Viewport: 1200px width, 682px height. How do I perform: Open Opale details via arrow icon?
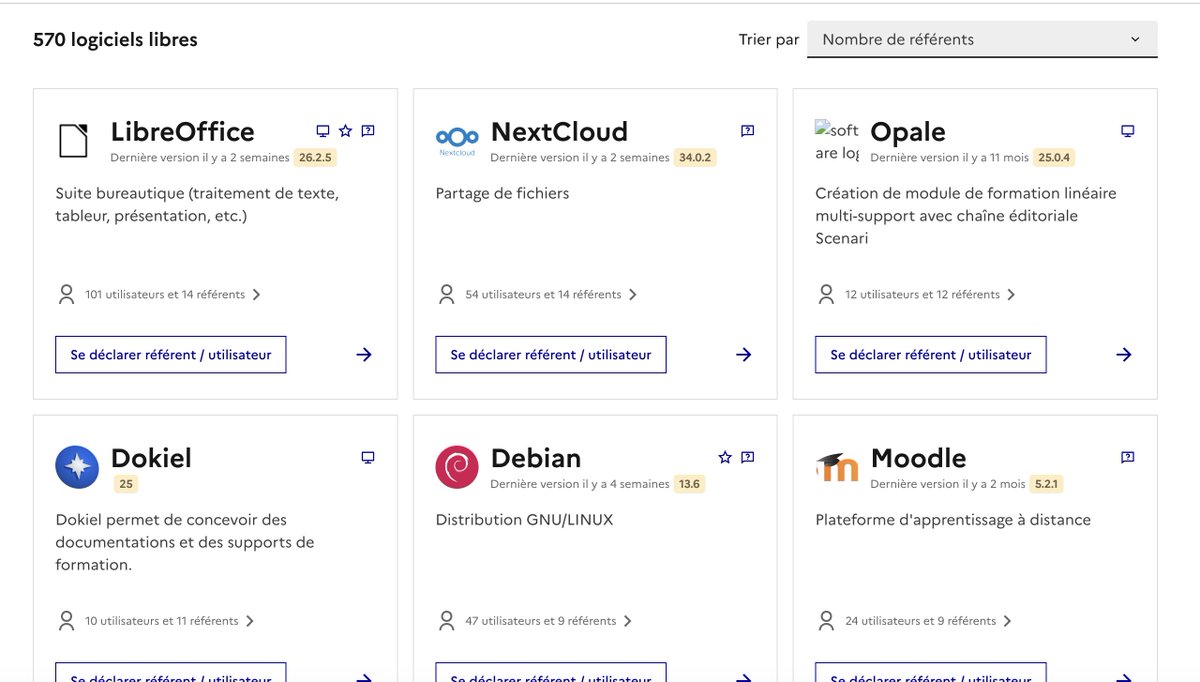click(1124, 355)
